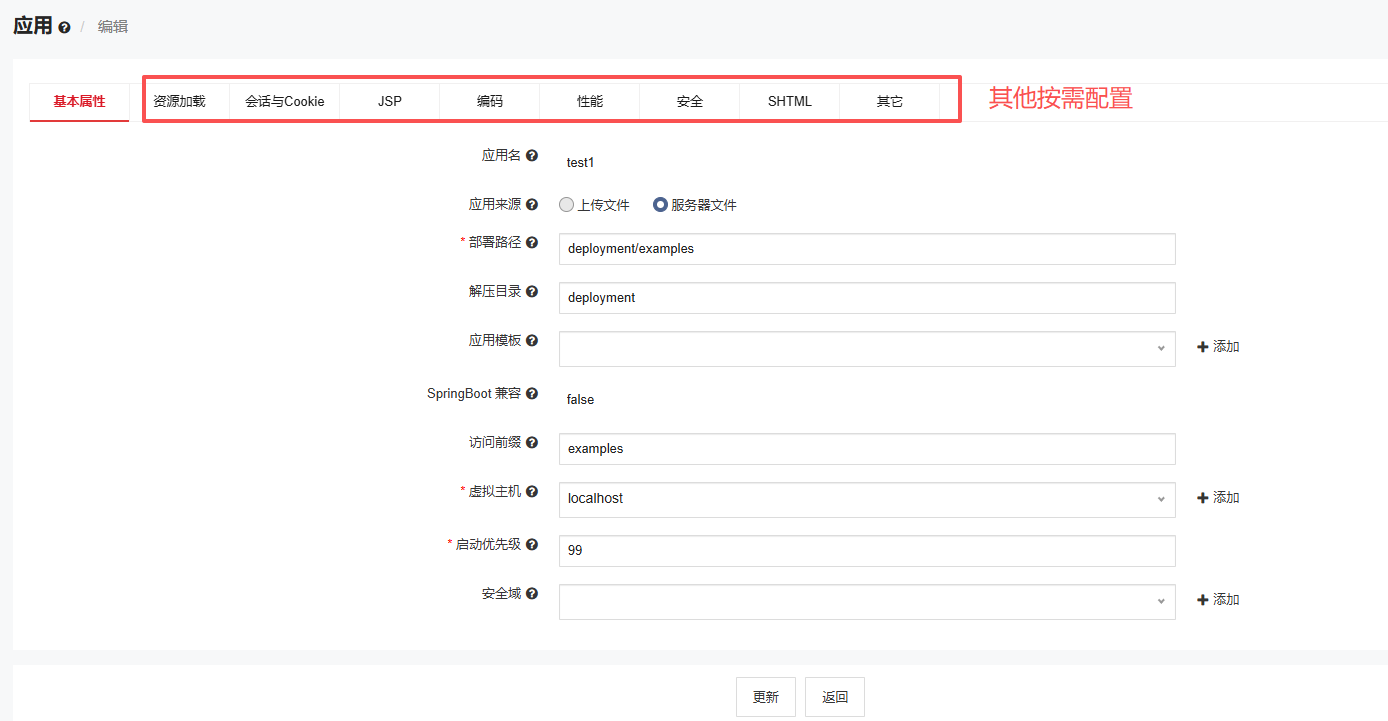The width and height of the screenshot is (1388, 721).
Task: Open the 虚拟主机 localhost dropdown
Action: (867, 499)
